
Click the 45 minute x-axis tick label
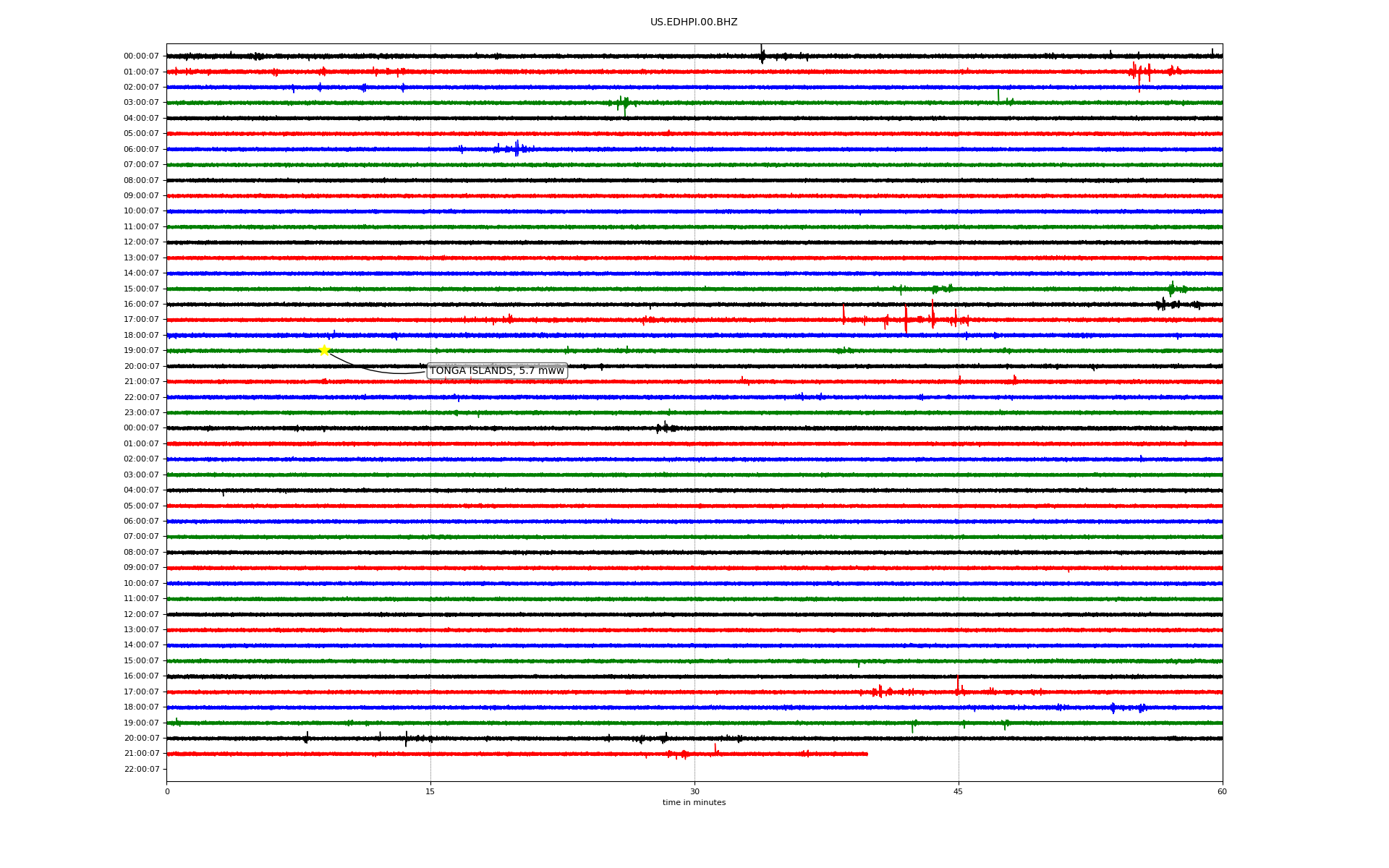click(958, 791)
